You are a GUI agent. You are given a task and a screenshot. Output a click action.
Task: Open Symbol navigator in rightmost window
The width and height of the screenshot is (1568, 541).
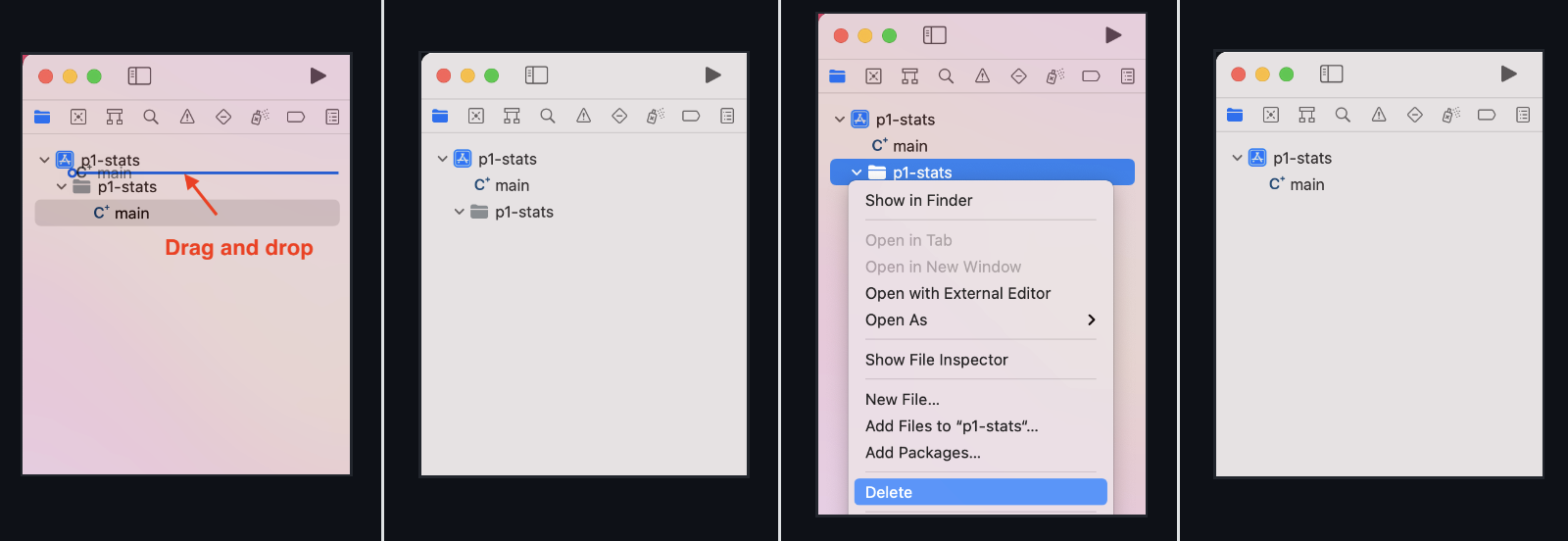click(1307, 115)
